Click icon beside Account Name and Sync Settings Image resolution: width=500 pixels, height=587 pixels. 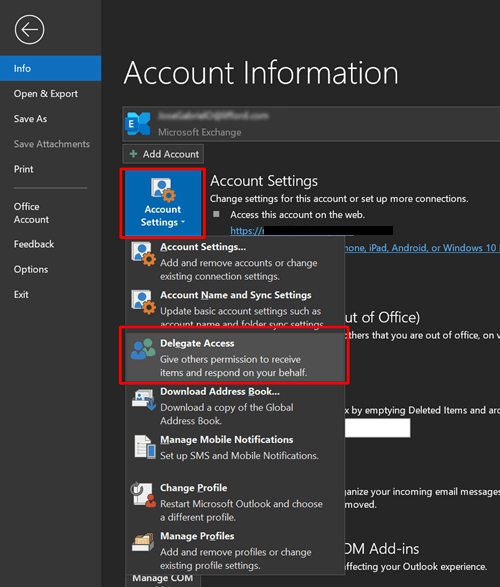pyautogui.click(x=143, y=302)
